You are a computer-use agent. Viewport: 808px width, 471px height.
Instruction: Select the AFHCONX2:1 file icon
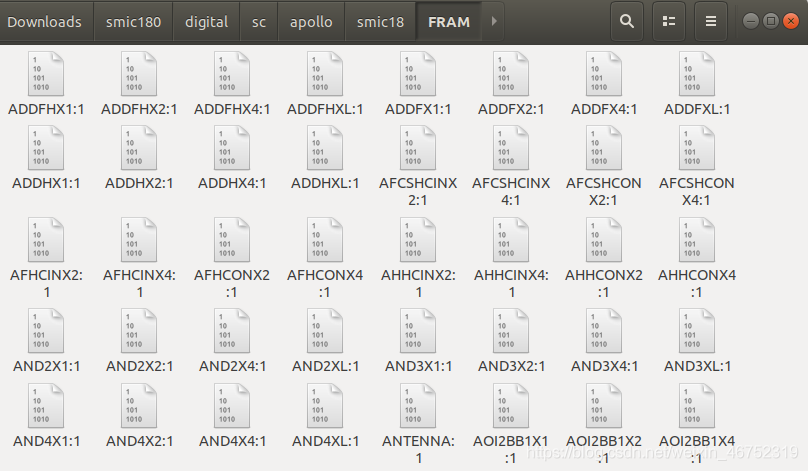pyautogui.click(x=232, y=240)
